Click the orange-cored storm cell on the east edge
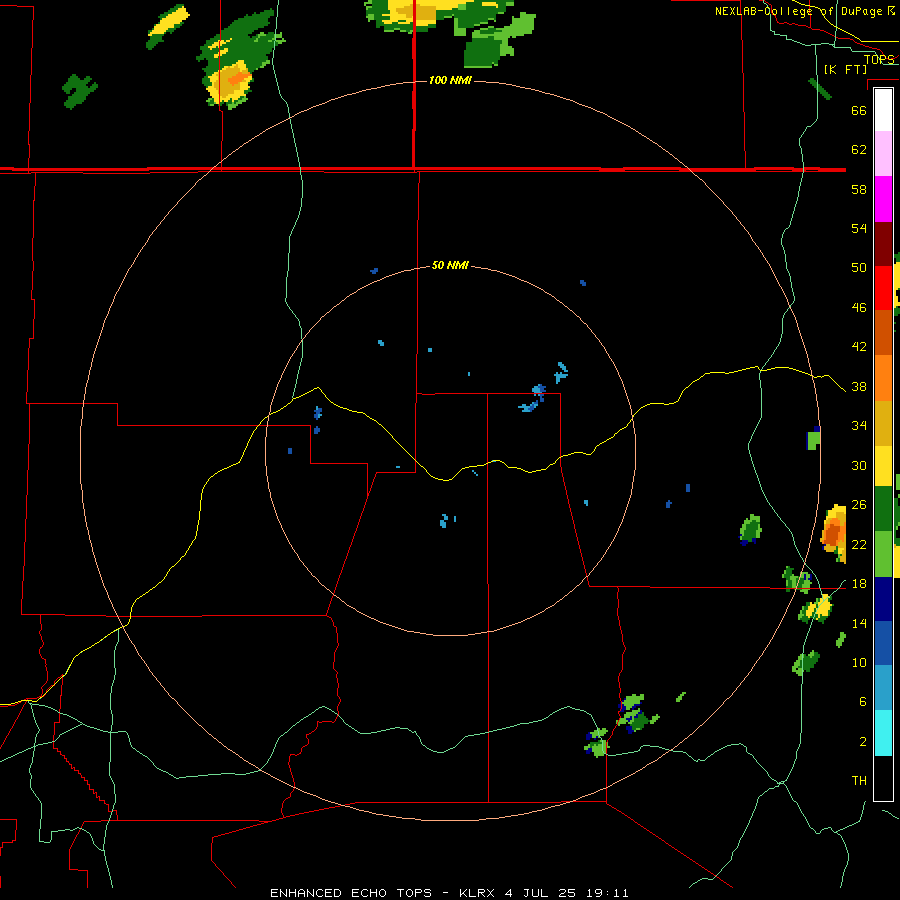 (833, 532)
